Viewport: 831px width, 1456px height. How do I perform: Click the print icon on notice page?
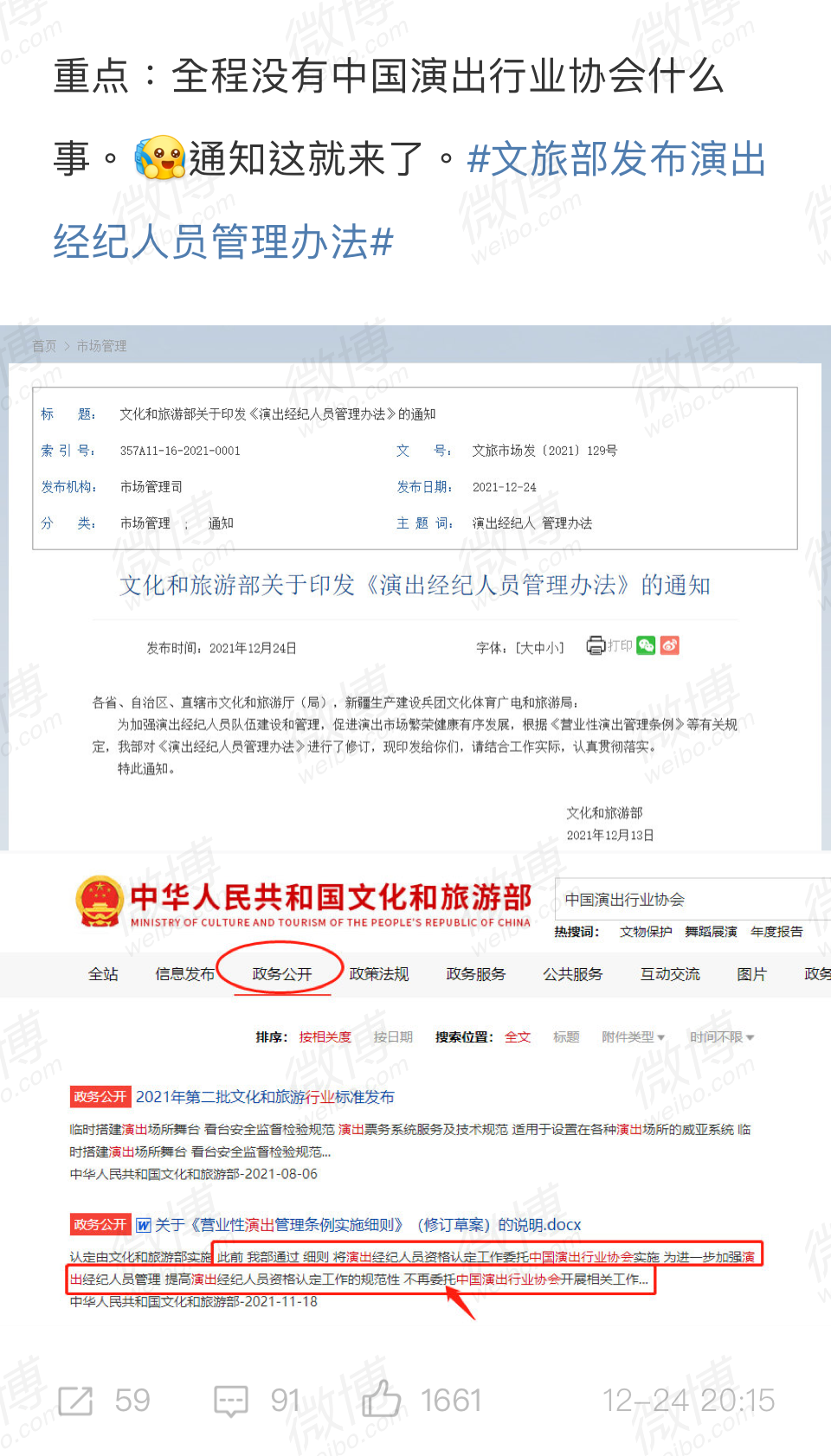pyautogui.click(x=596, y=645)
